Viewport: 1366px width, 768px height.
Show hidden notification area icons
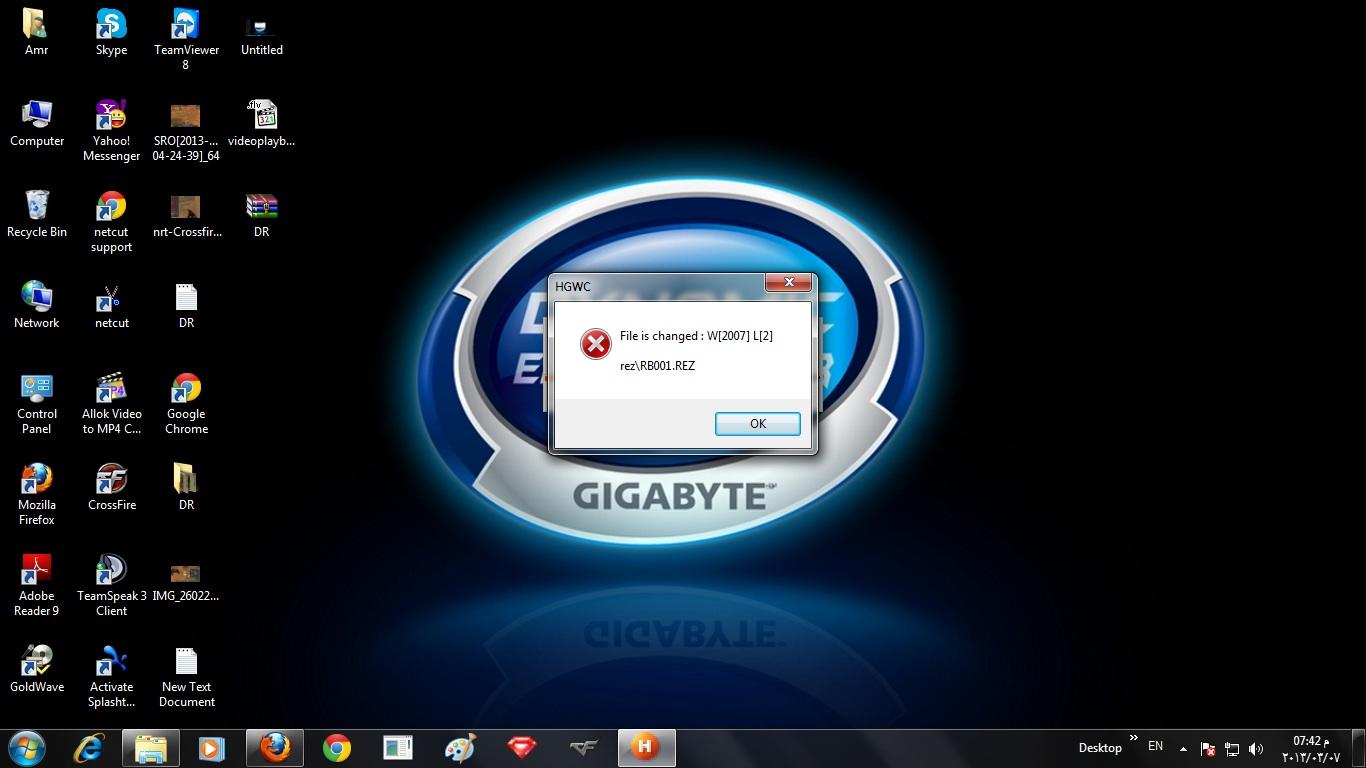1183,749
